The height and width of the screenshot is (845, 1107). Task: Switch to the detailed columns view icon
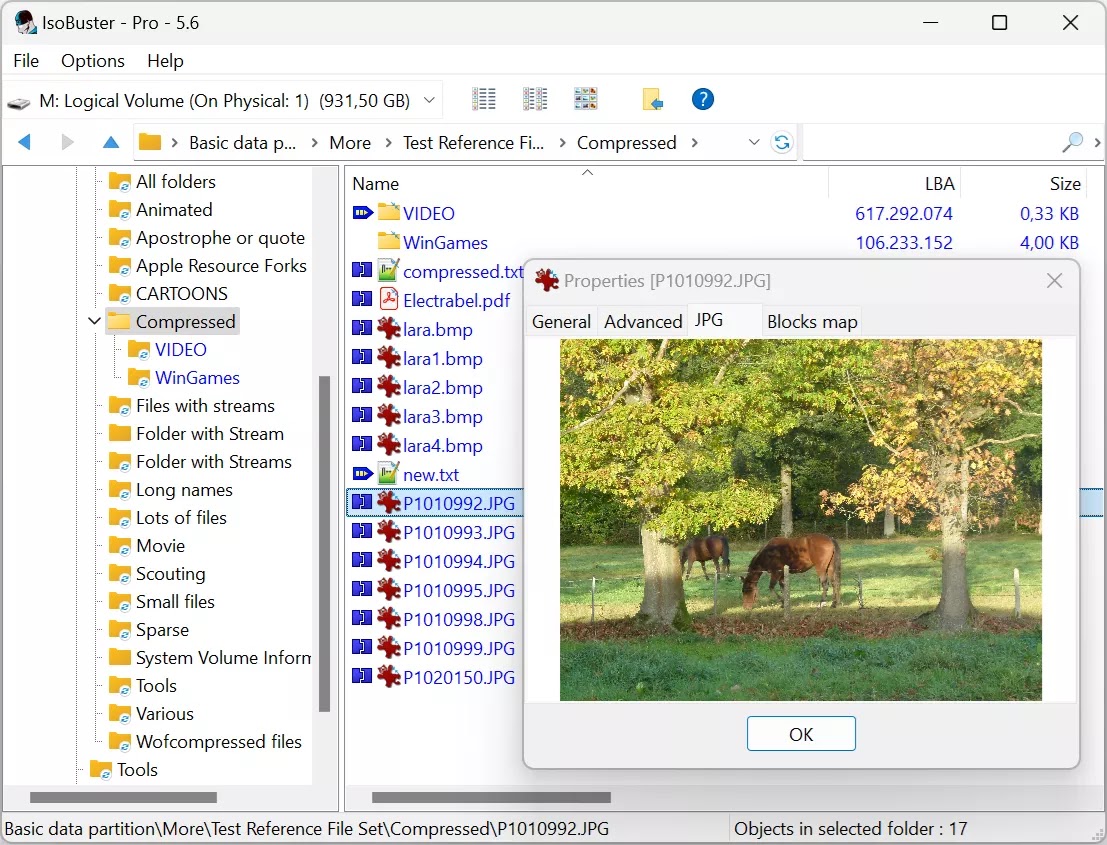[x=535, y=99]
